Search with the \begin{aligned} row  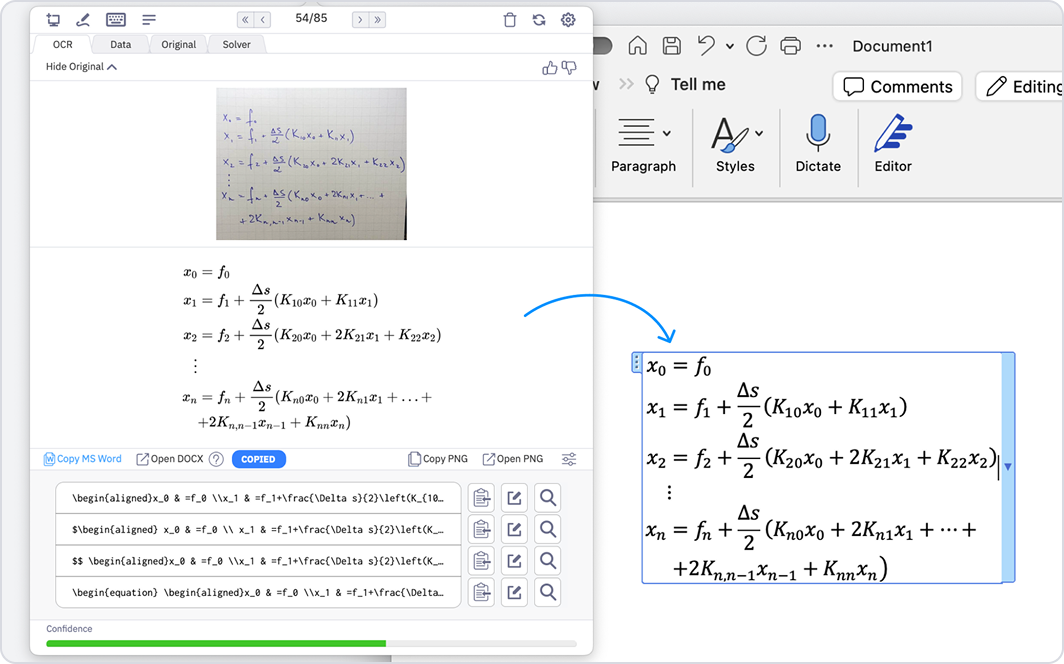click(548, 498)
